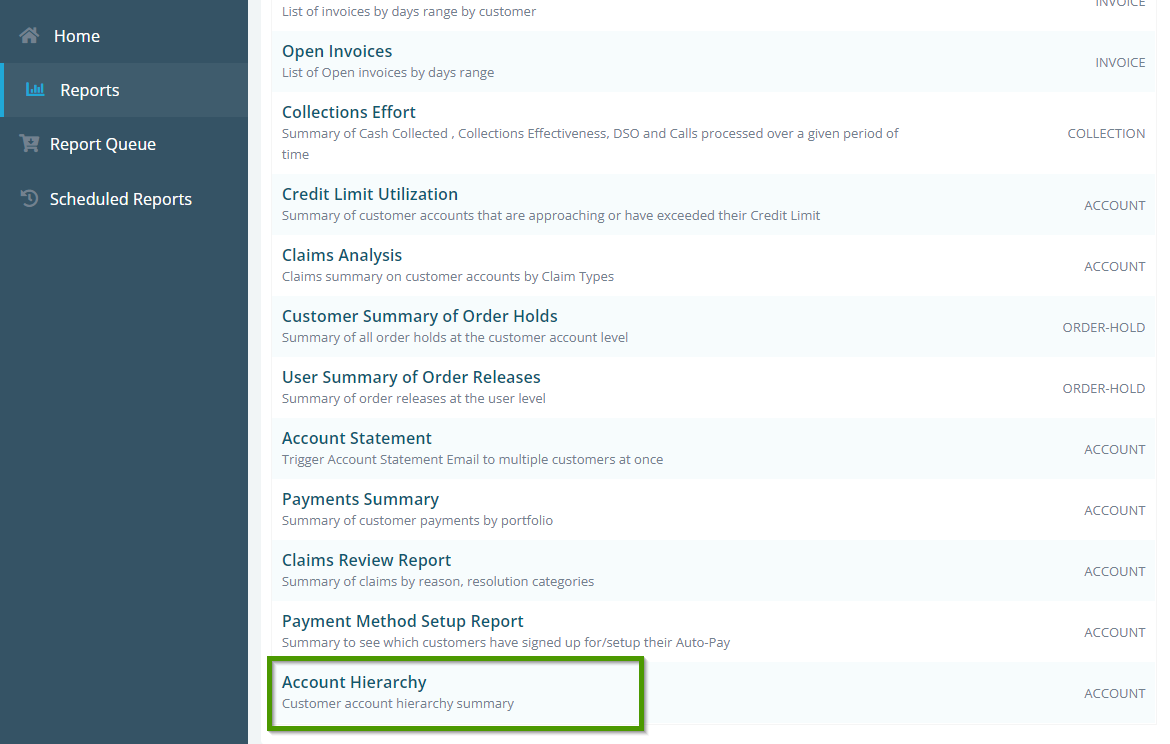This screenshot has width=1170, height=744.
Task: Open Customer Summary of Order Holds
Action: (x=419, y=316)
